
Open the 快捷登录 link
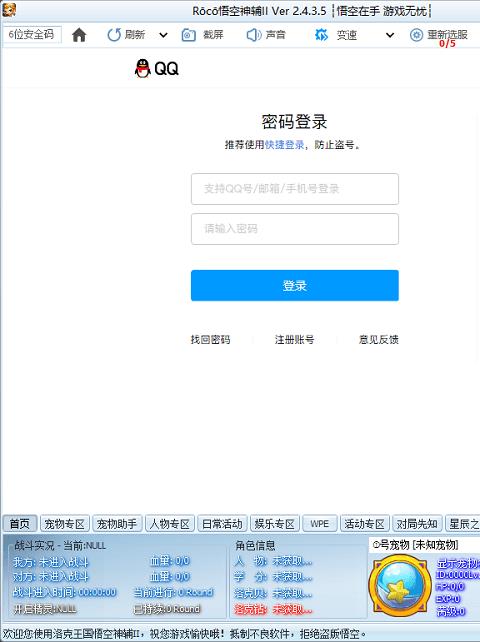click(284, 145)
